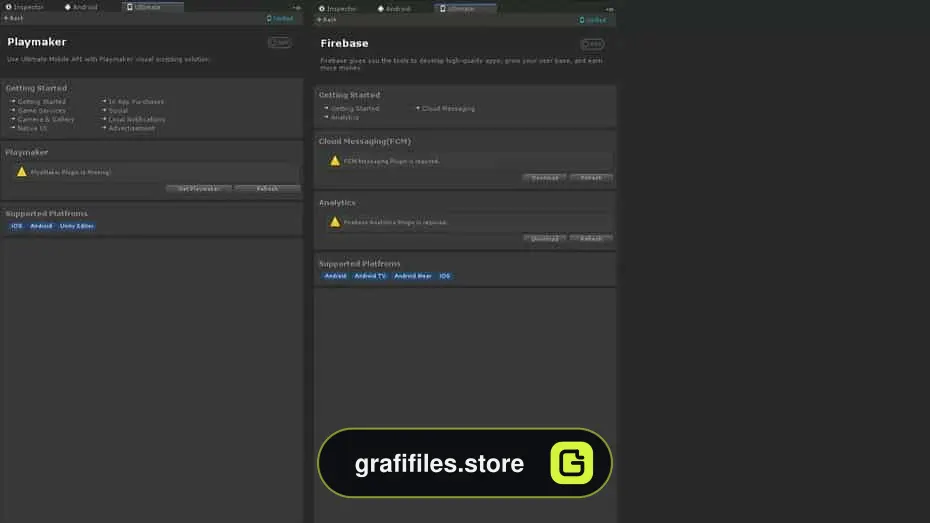Open the Social guide link
Screen dimensions: 930x523
(x=115, y=111)
